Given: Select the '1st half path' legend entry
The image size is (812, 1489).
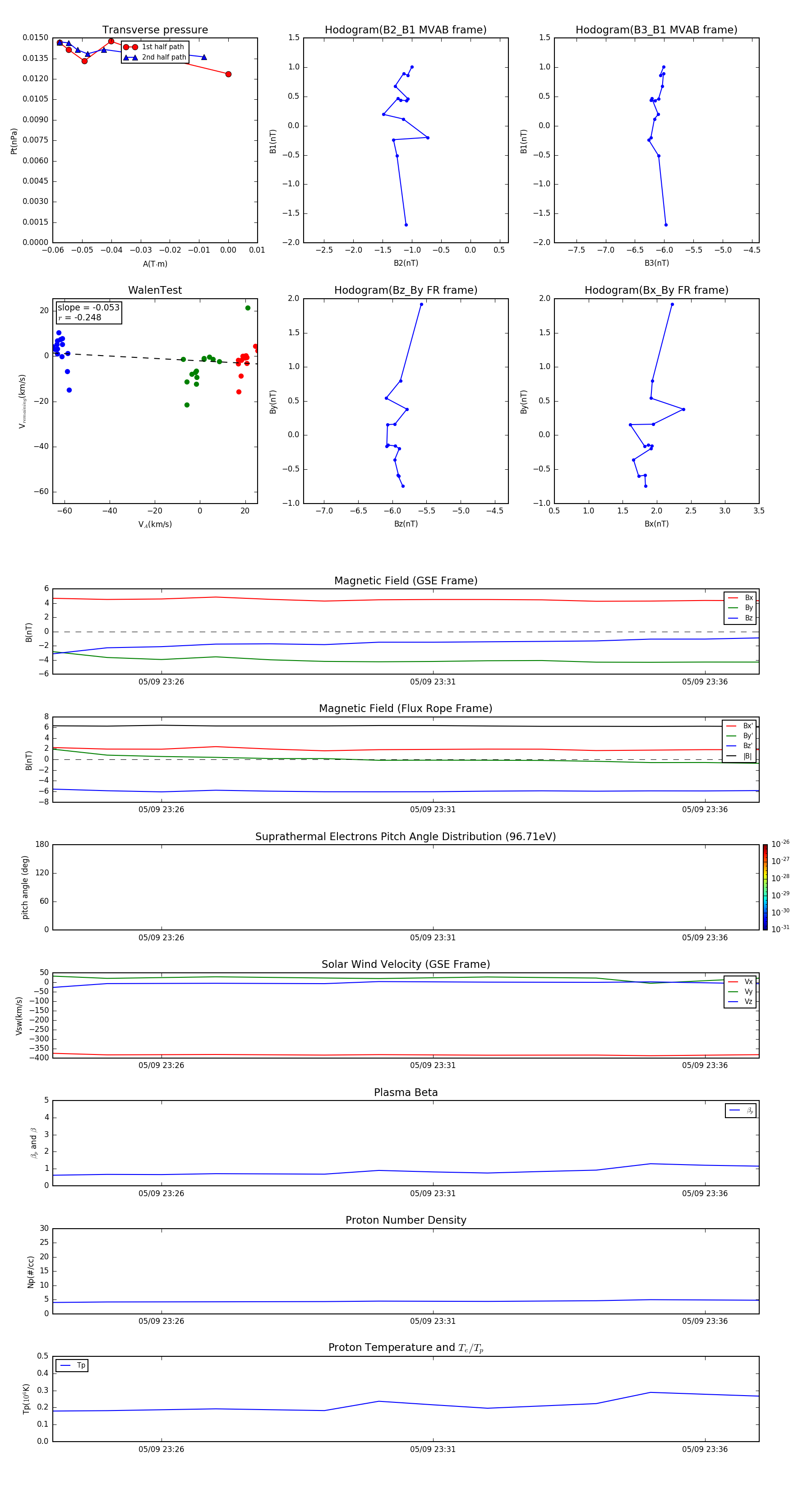Looking at the screenshot, I should point(154,47).
